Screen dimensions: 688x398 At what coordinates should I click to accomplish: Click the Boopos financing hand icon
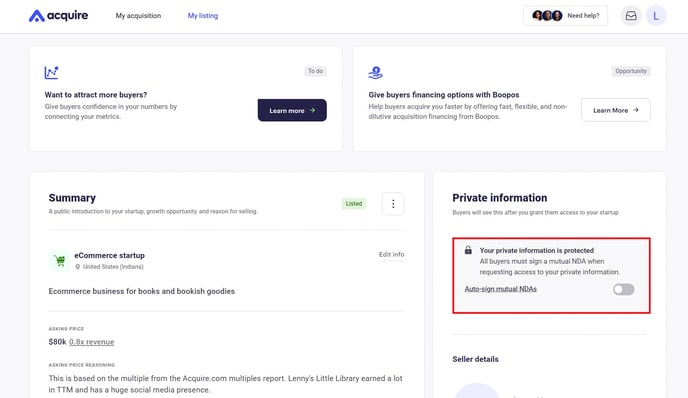(376, 72)
